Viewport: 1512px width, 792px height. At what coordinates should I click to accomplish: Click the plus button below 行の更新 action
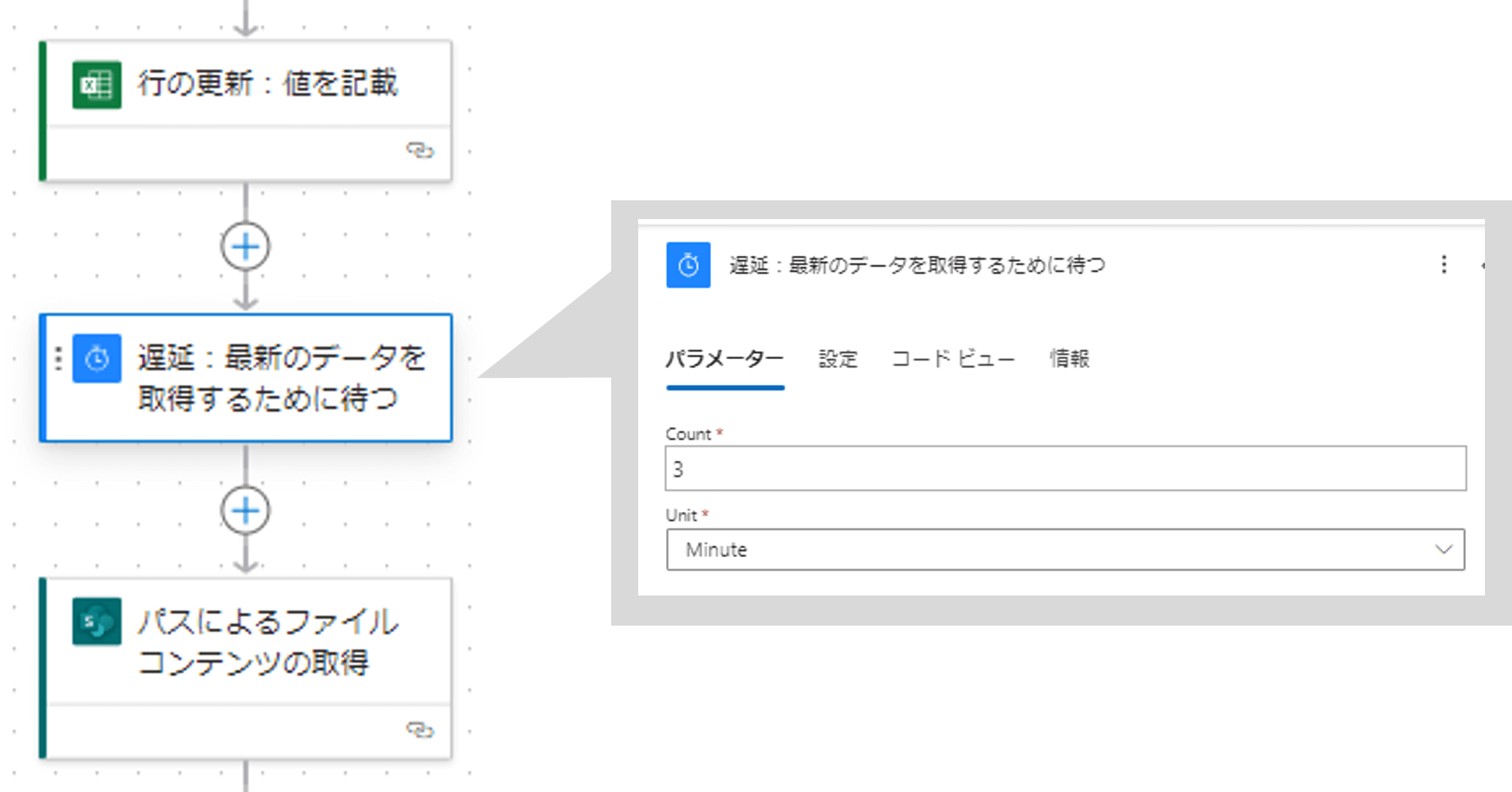coord(245,246)
